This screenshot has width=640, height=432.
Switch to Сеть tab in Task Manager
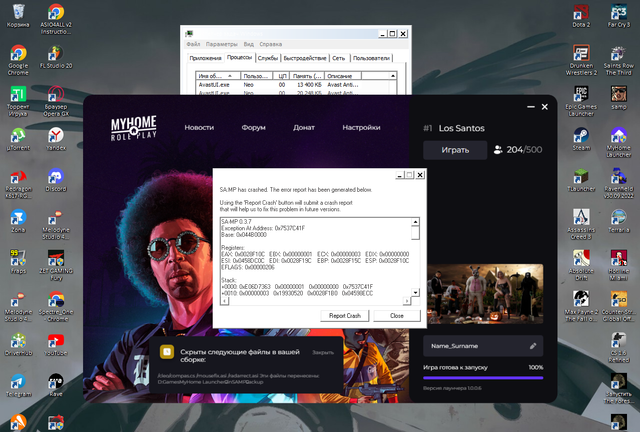(x=338, y=58)
